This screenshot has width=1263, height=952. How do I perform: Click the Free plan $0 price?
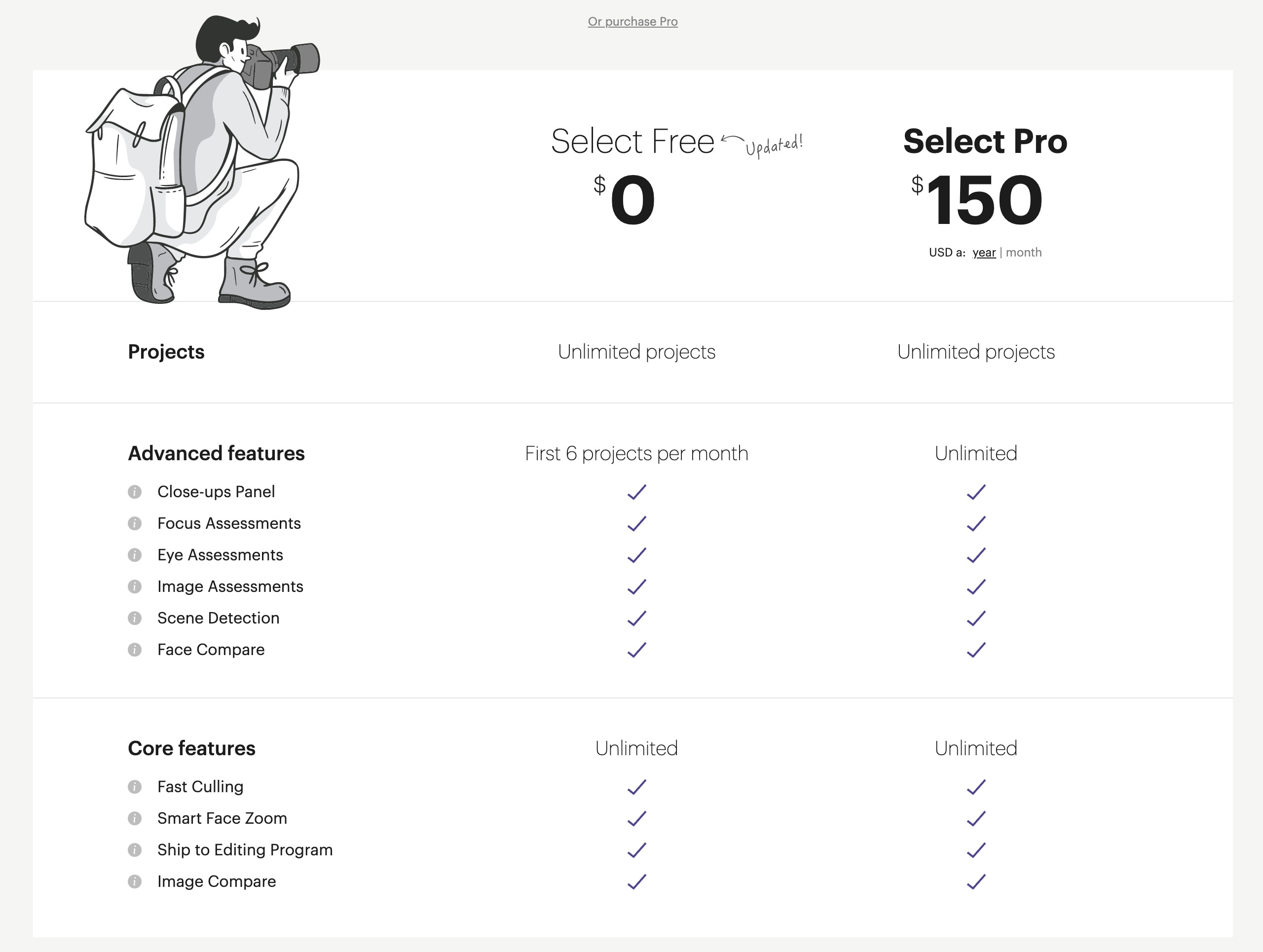(624, 199)
